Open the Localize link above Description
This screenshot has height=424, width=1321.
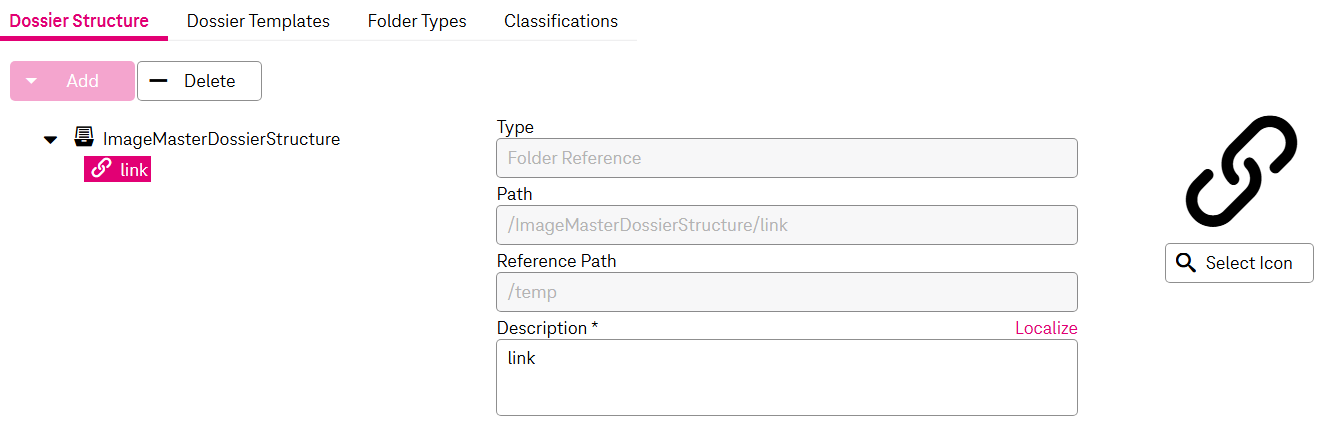coord(1046,328)
